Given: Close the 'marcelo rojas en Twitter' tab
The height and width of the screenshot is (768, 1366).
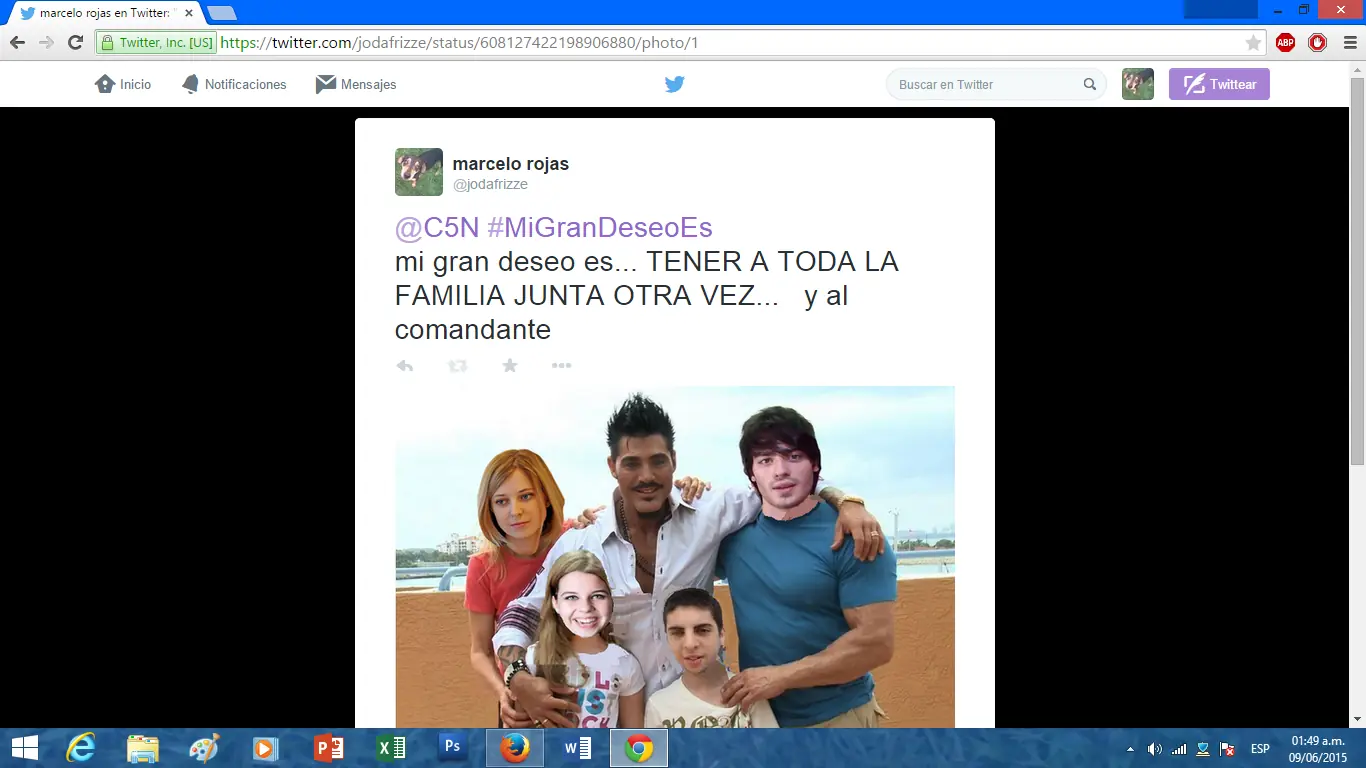Looking at the screenshot, I should coord(189,13).
